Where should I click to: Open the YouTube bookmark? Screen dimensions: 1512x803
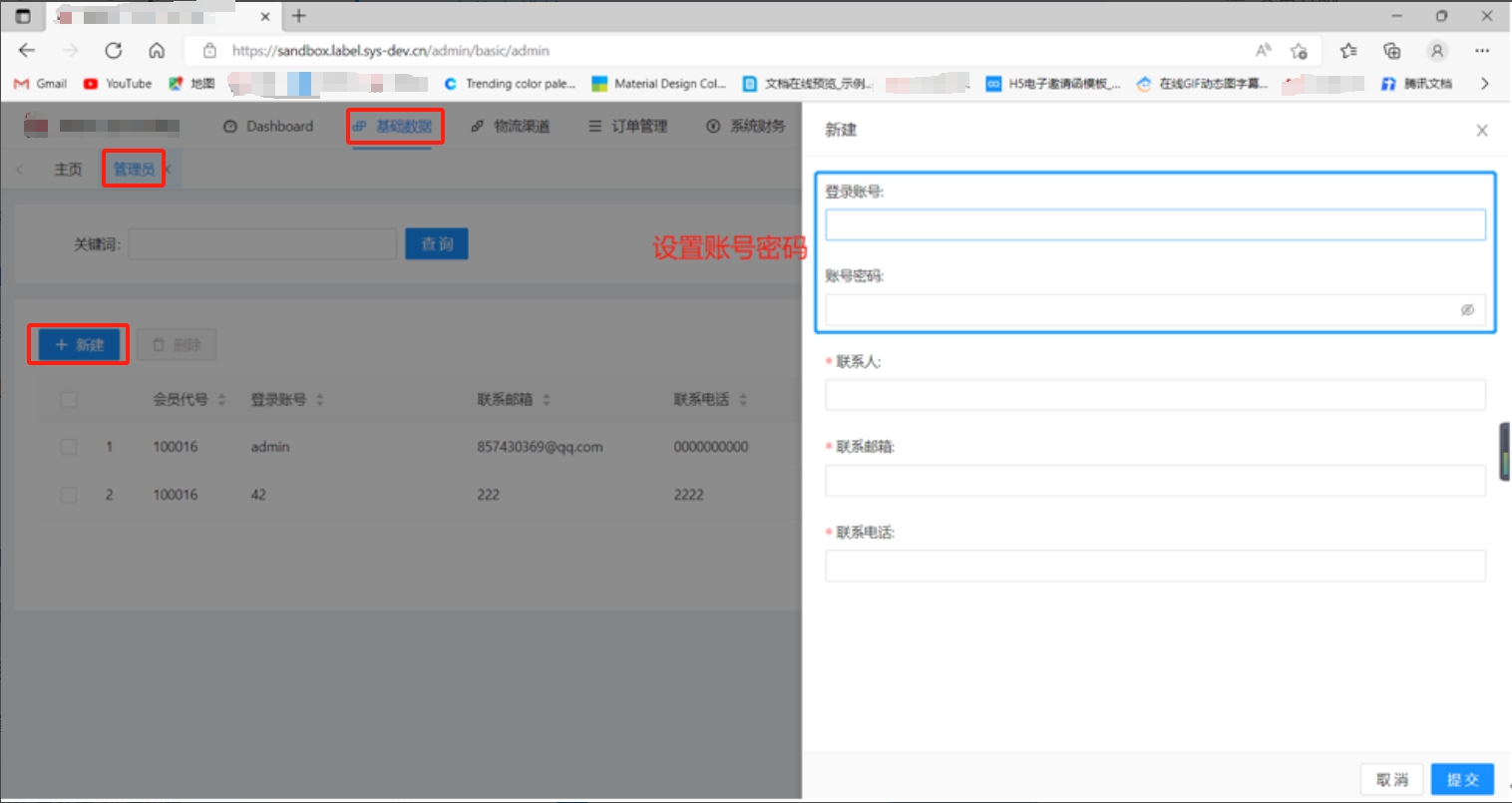tap(118, 84)
